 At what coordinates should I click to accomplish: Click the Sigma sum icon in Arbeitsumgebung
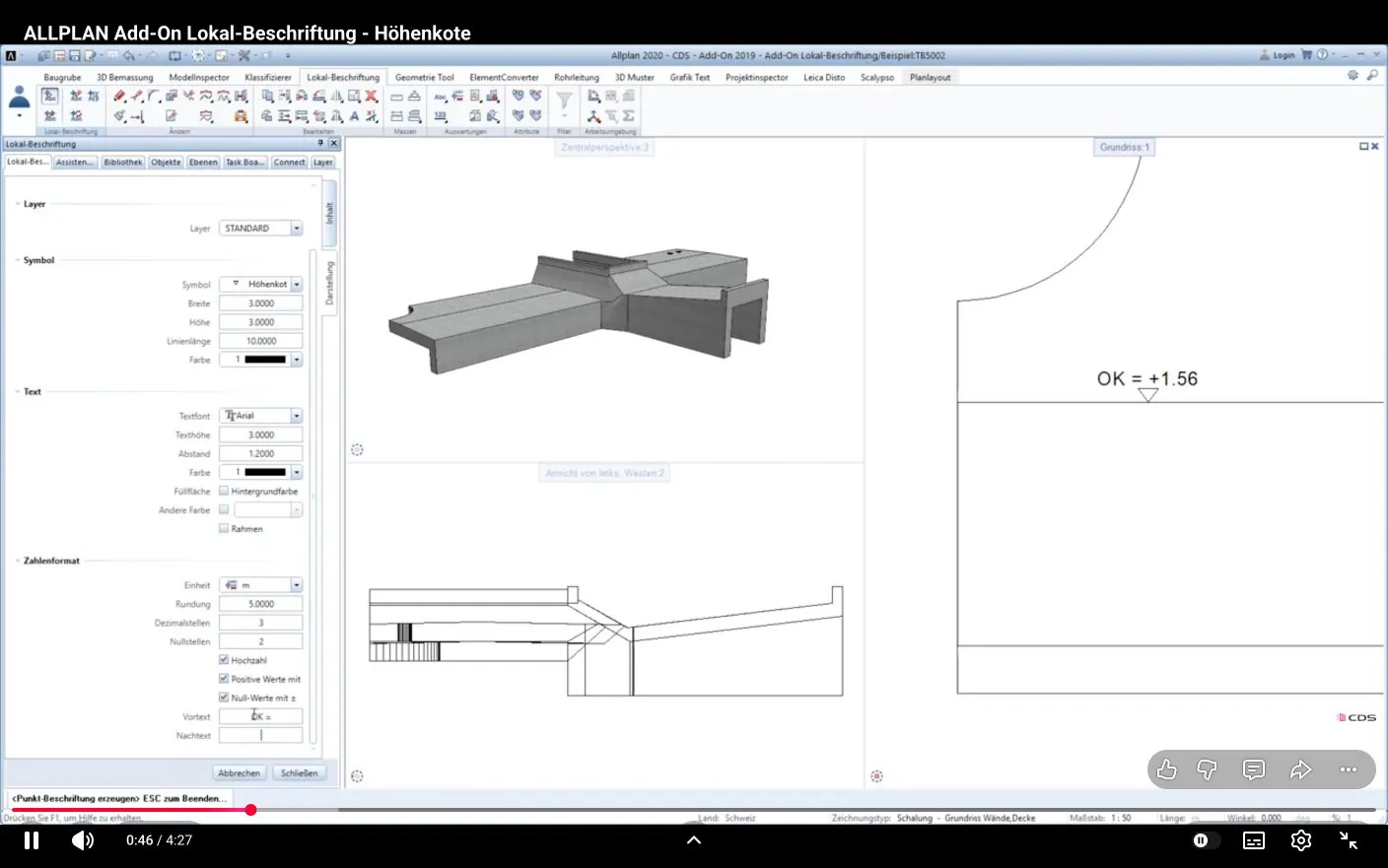tap(628, 116)
